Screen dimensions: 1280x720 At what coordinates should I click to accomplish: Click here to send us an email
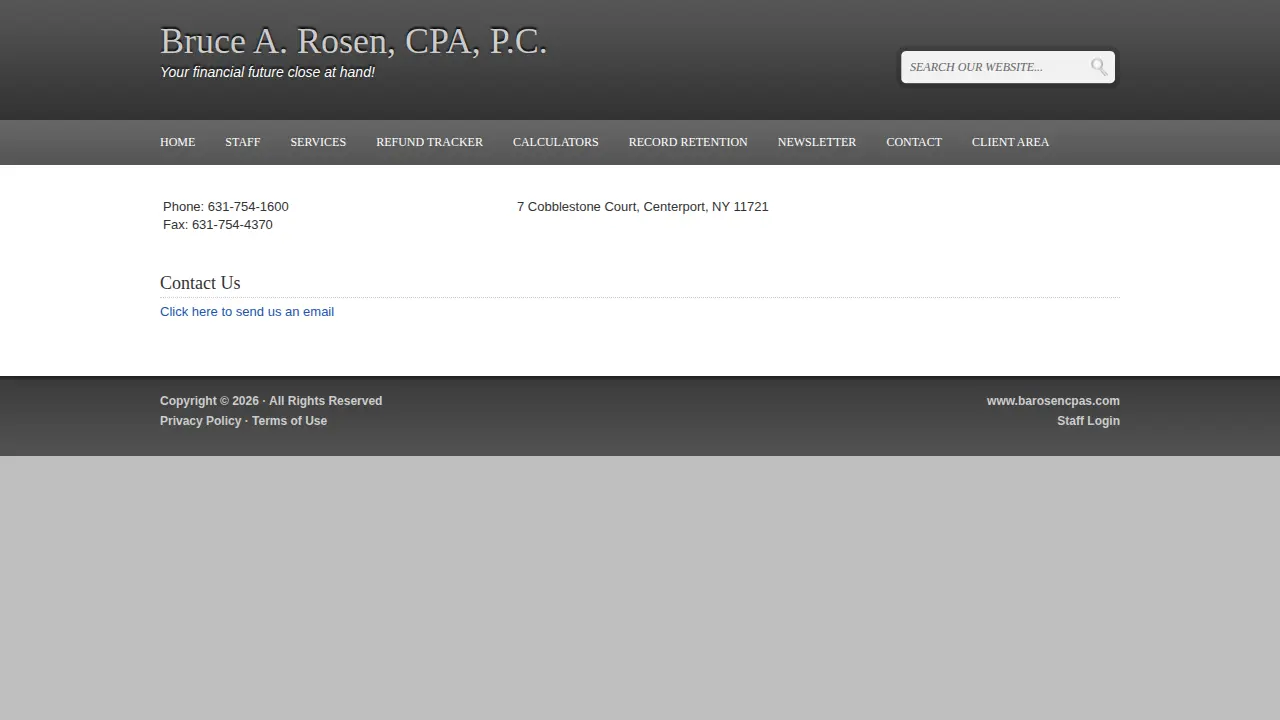[247, 312]
